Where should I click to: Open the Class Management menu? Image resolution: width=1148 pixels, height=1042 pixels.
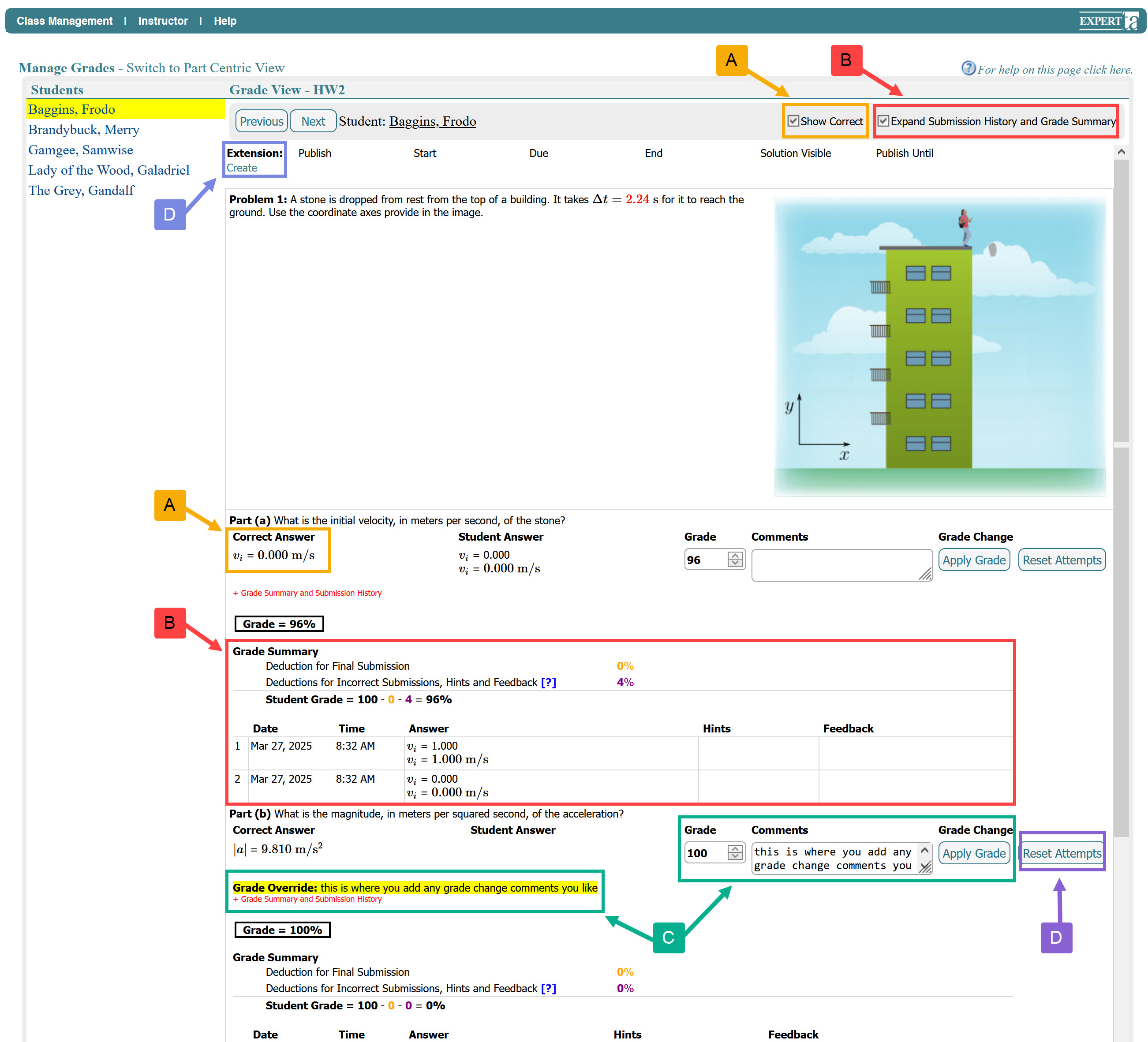64,21
